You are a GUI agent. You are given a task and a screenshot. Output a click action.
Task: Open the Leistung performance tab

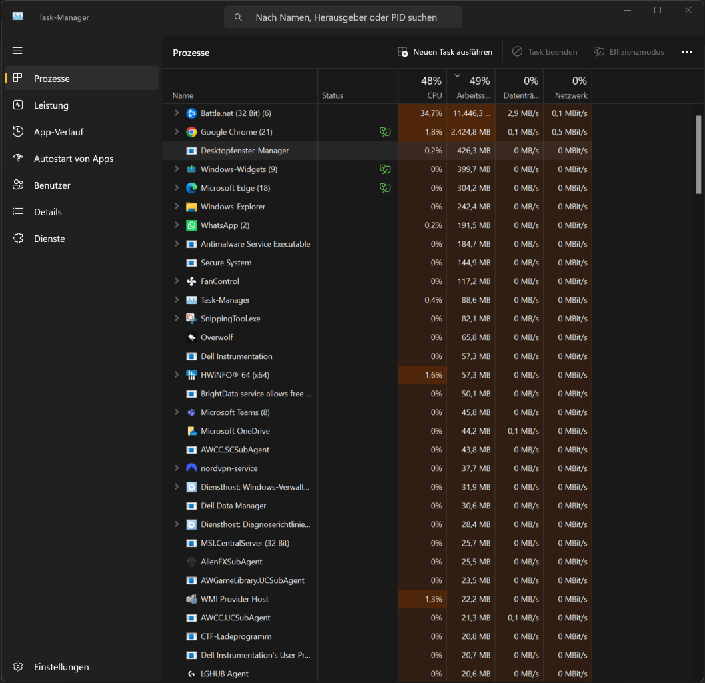pos(82,105)
